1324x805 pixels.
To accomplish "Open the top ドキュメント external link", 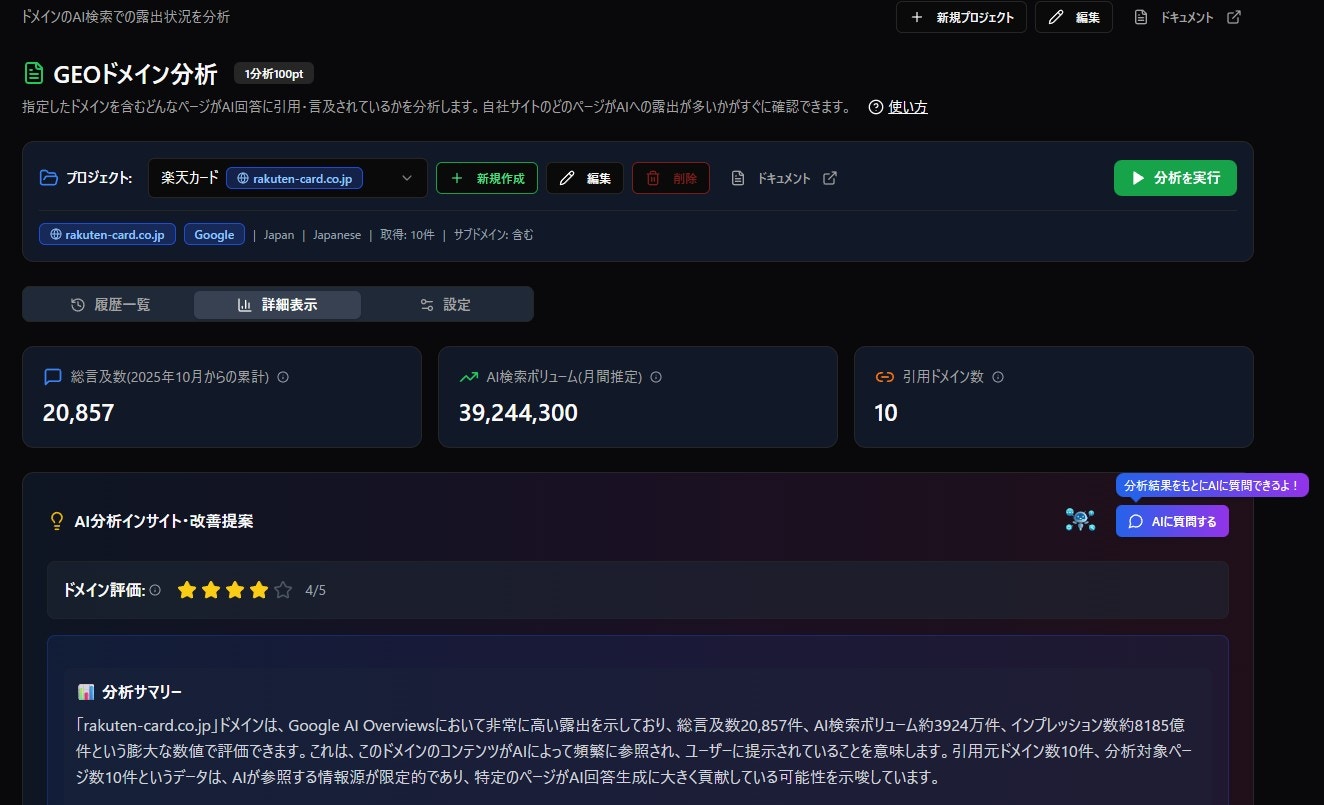I will [1187, 17].
